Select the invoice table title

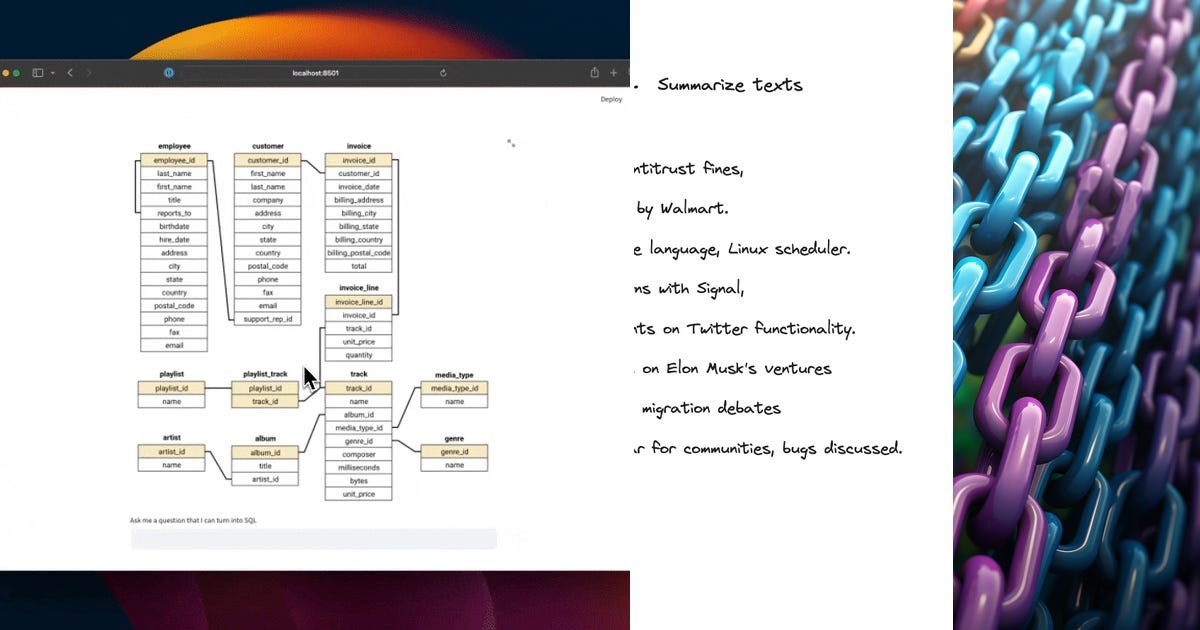[x=358, y=146]
